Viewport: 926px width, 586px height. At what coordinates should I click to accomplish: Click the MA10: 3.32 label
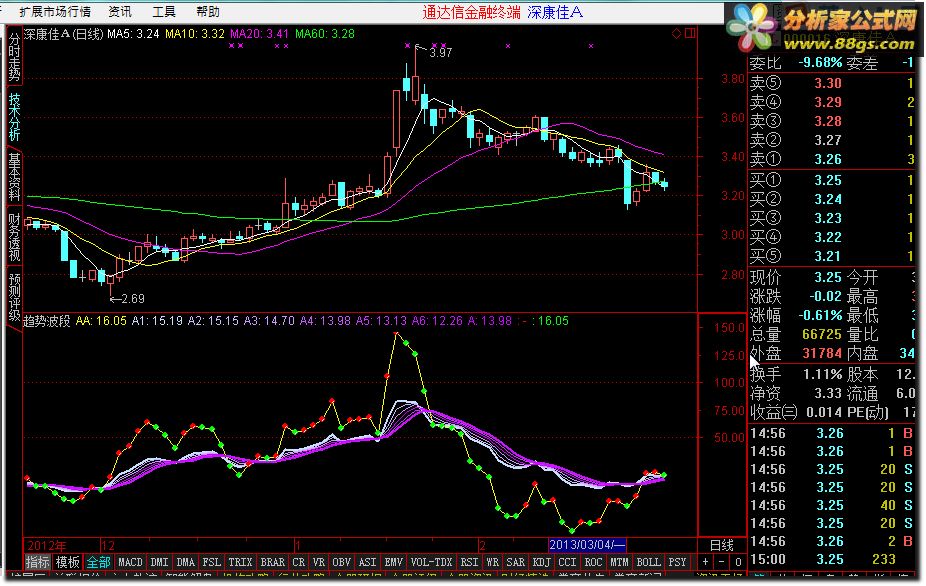tap(195, 34)
